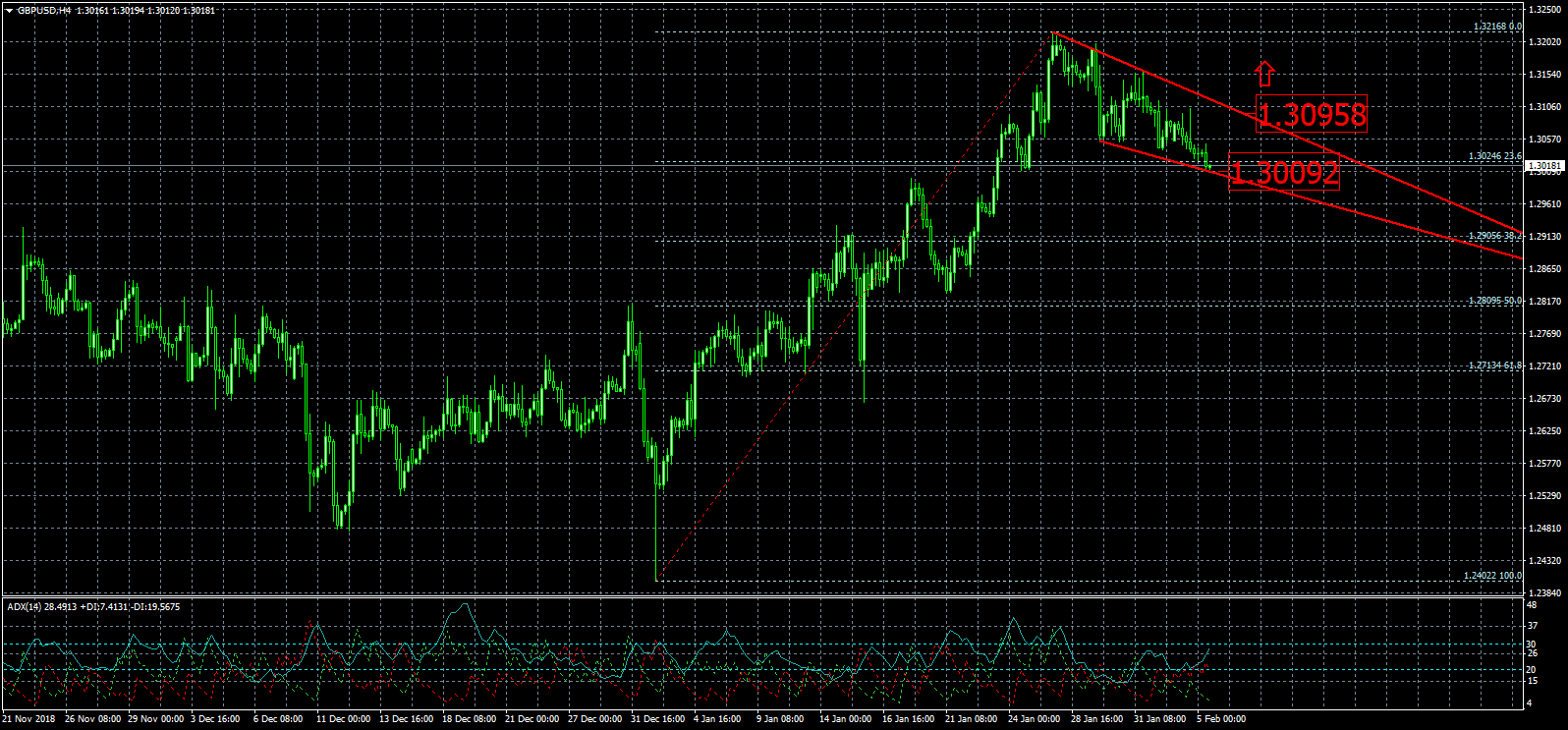
Task: Select the 1.27134 61.8 Fibonacci level label
Action: 1494,365
